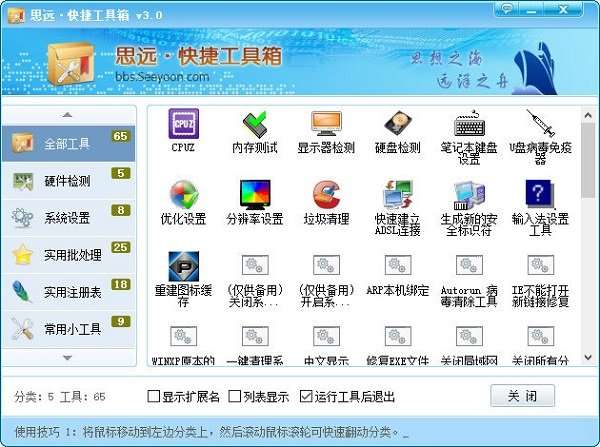The width and height of the screenshot is (600, 447).
Task: Select the 硬件检测 category
Action: [x=68, y=181]
